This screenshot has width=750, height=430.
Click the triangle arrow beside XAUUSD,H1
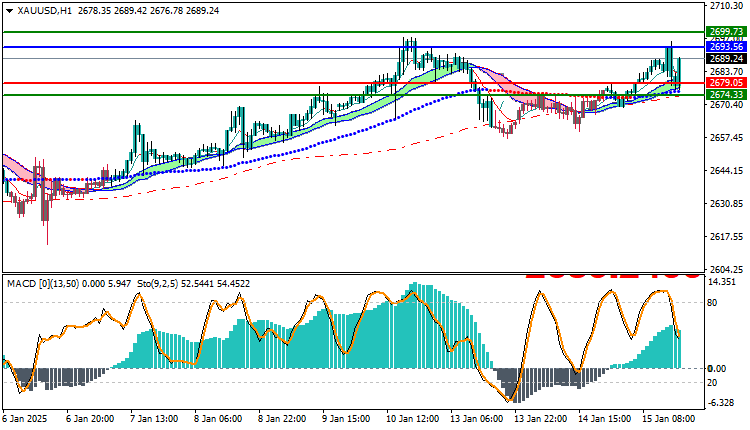click(x=10, y=11)
